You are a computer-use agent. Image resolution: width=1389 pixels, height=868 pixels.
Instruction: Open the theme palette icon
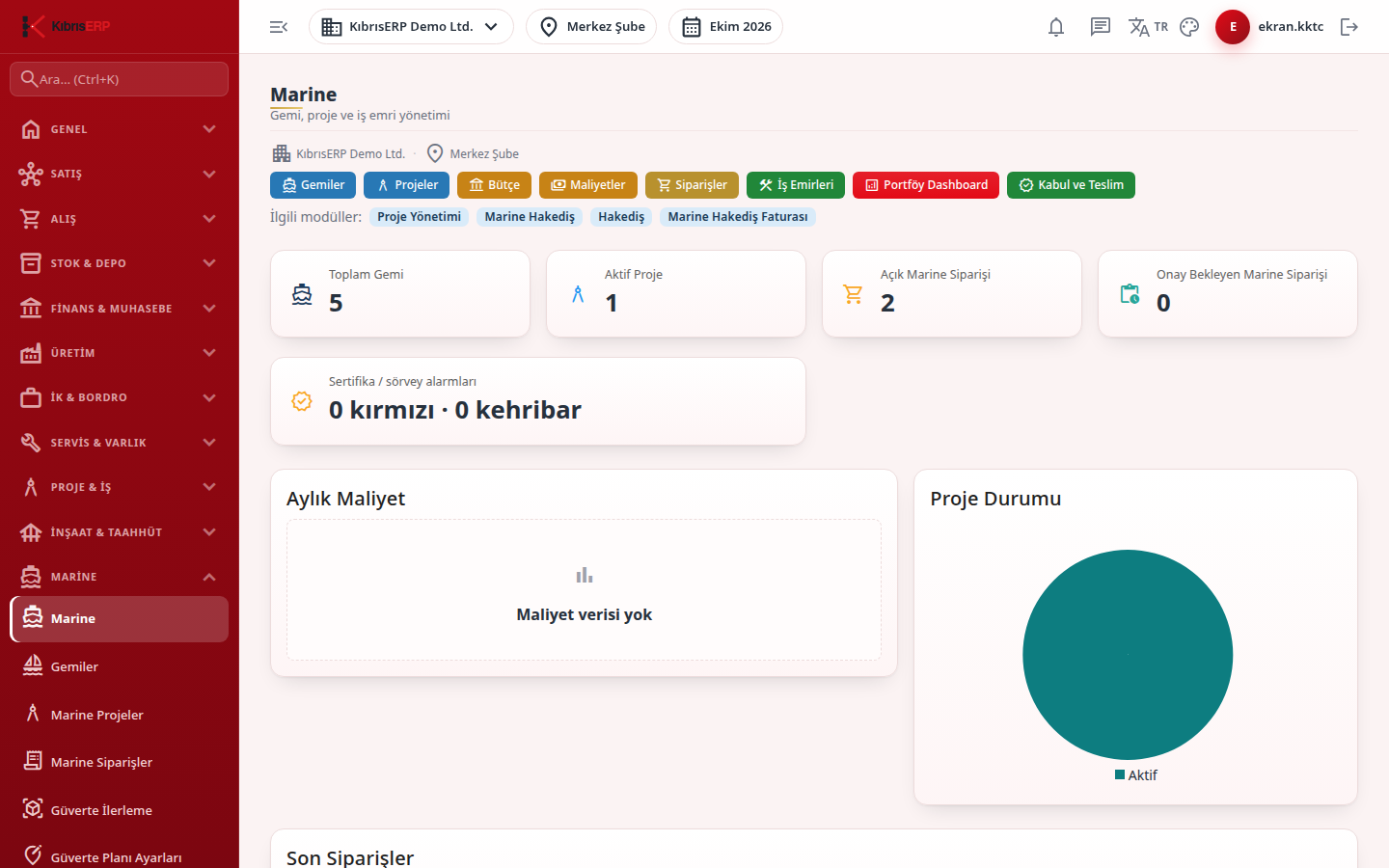tap(1189, 27)
